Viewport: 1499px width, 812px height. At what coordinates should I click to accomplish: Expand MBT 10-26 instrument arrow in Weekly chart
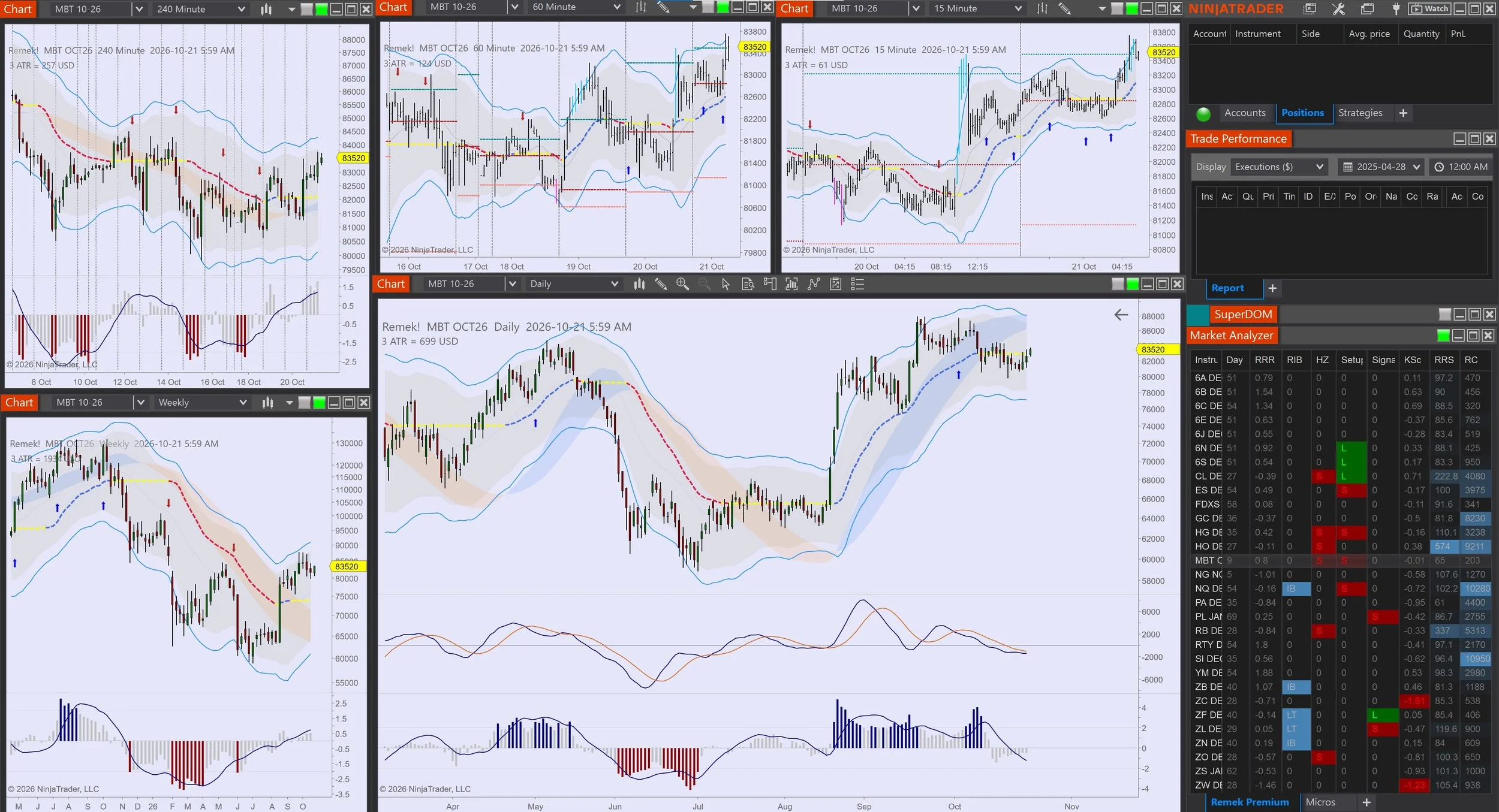(140, 403)
